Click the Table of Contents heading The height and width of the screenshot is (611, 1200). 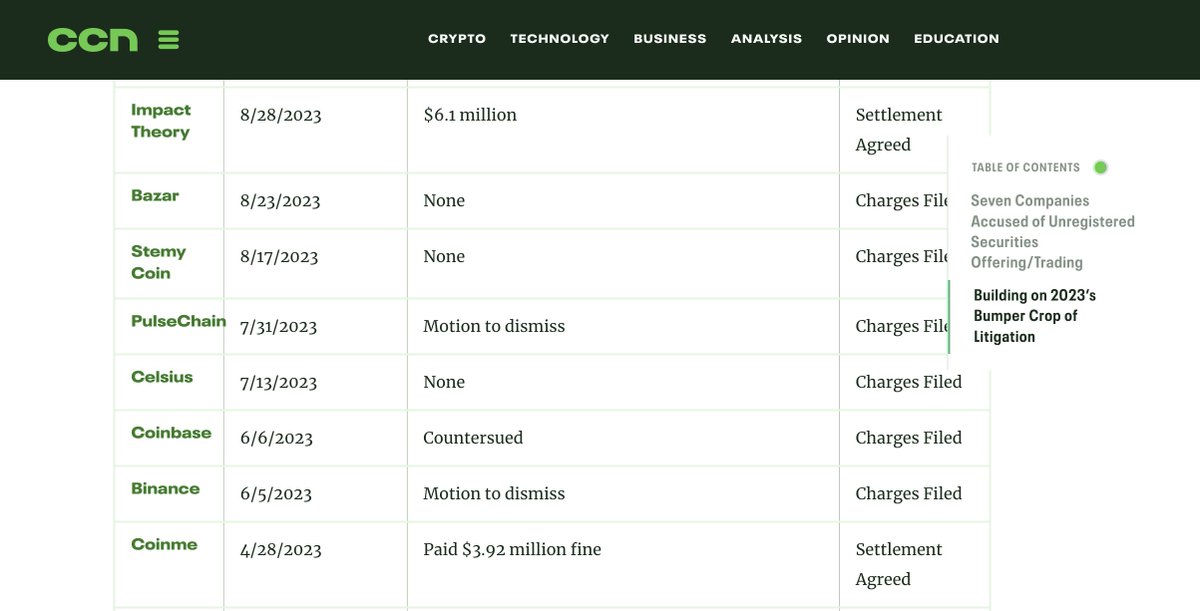tap(1025, 167)
